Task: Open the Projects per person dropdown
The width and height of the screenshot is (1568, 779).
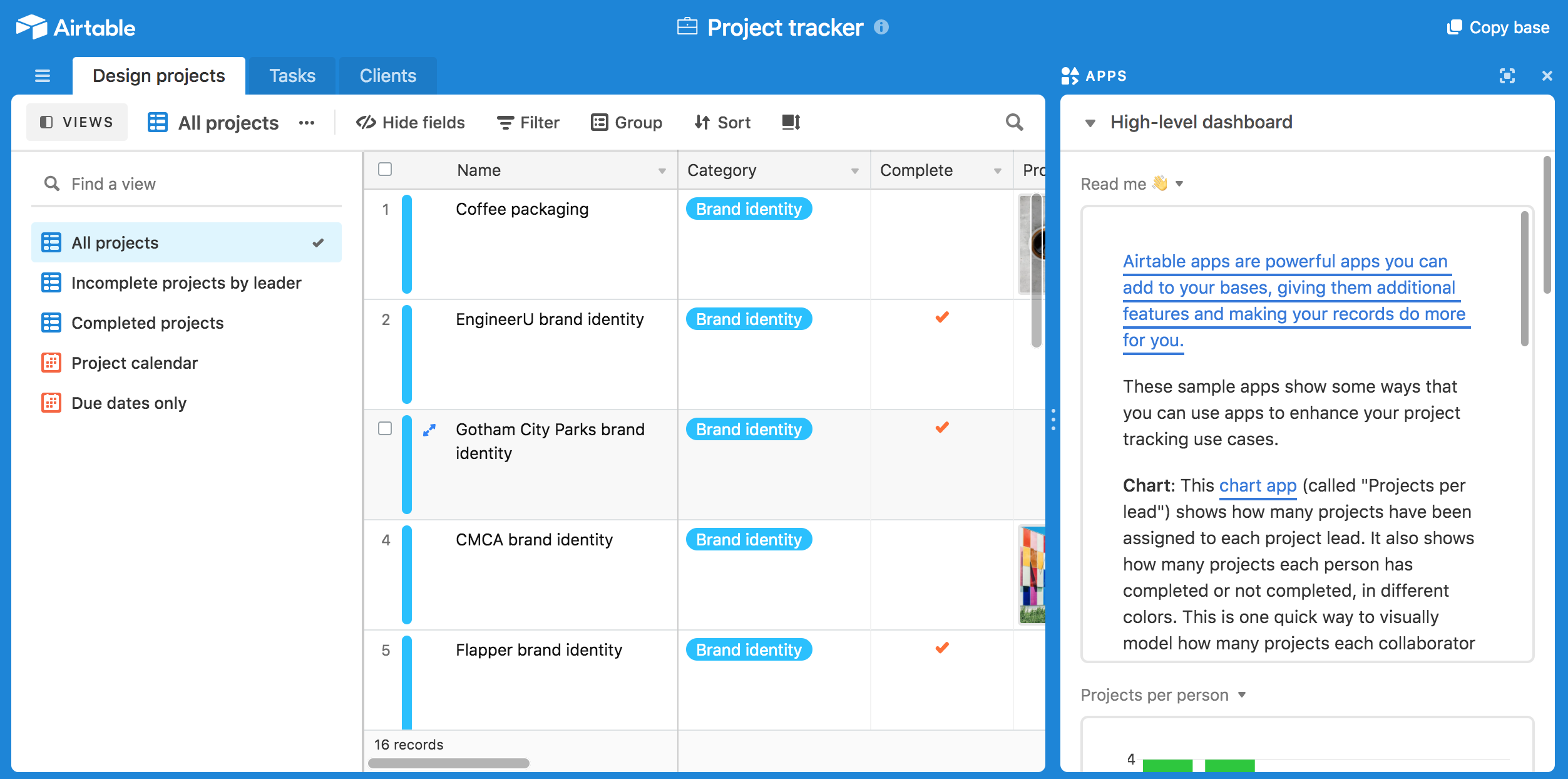Action: pos(1242,694)
